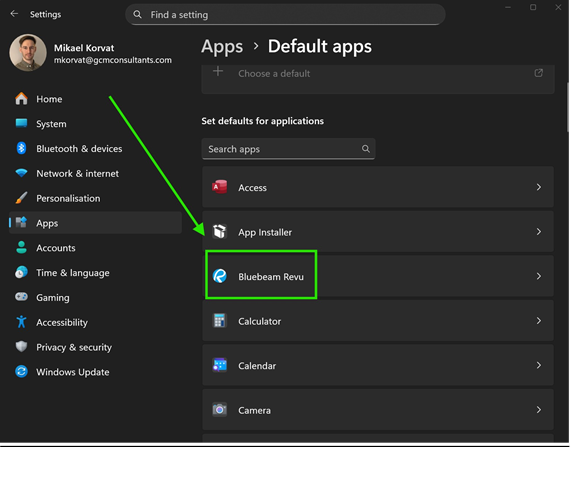Click the Search apps magnifier icon

(365, 149)
